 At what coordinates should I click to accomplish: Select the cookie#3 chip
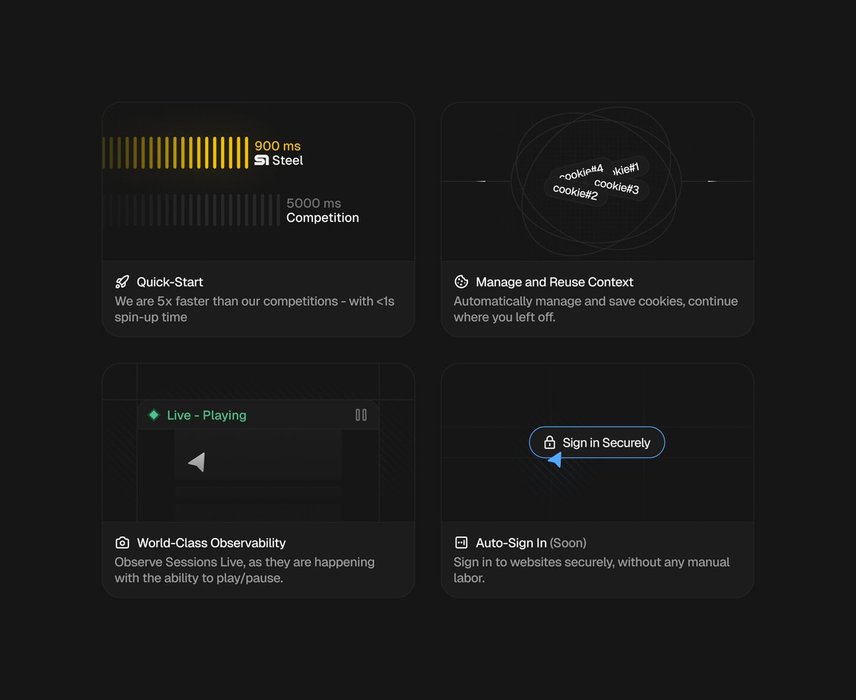pos(617,186)
